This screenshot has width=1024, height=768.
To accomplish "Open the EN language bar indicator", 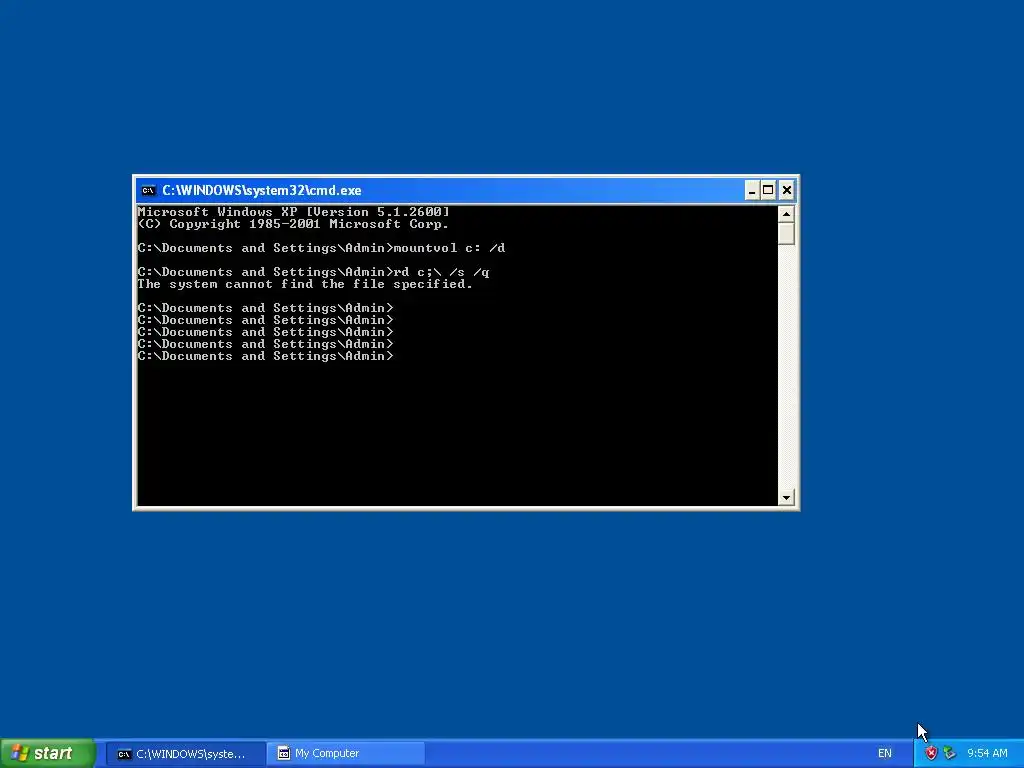I will point(885,754).
